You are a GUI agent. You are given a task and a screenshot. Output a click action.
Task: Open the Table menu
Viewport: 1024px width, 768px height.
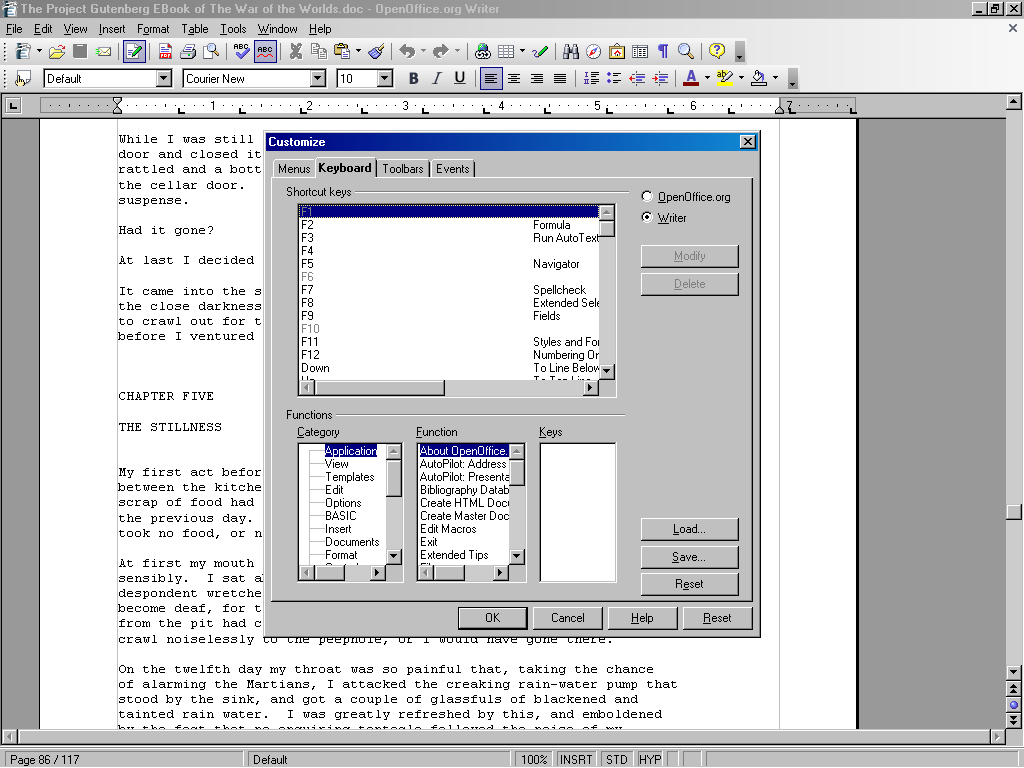[195, 29]
